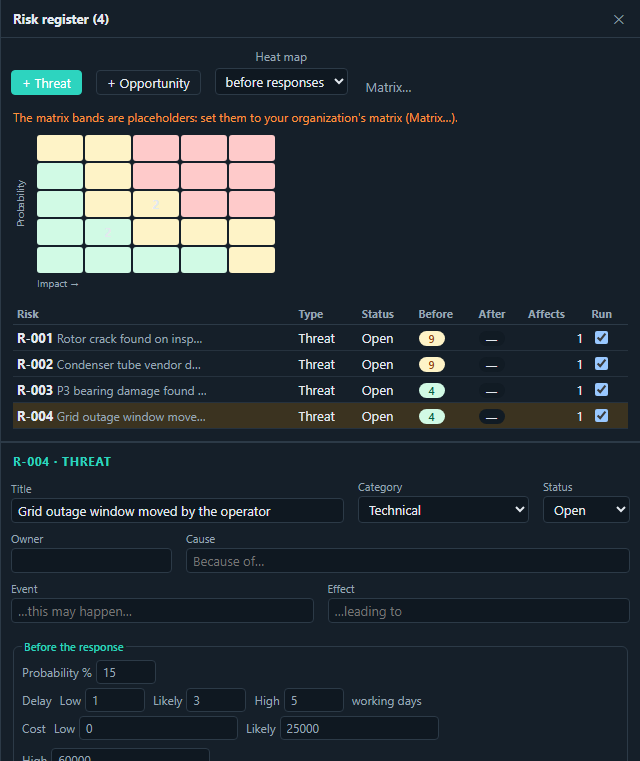Select risk row R-001 Rotor crack
Image resolution: width=640 pixels, height=761 pixels.
320,338
